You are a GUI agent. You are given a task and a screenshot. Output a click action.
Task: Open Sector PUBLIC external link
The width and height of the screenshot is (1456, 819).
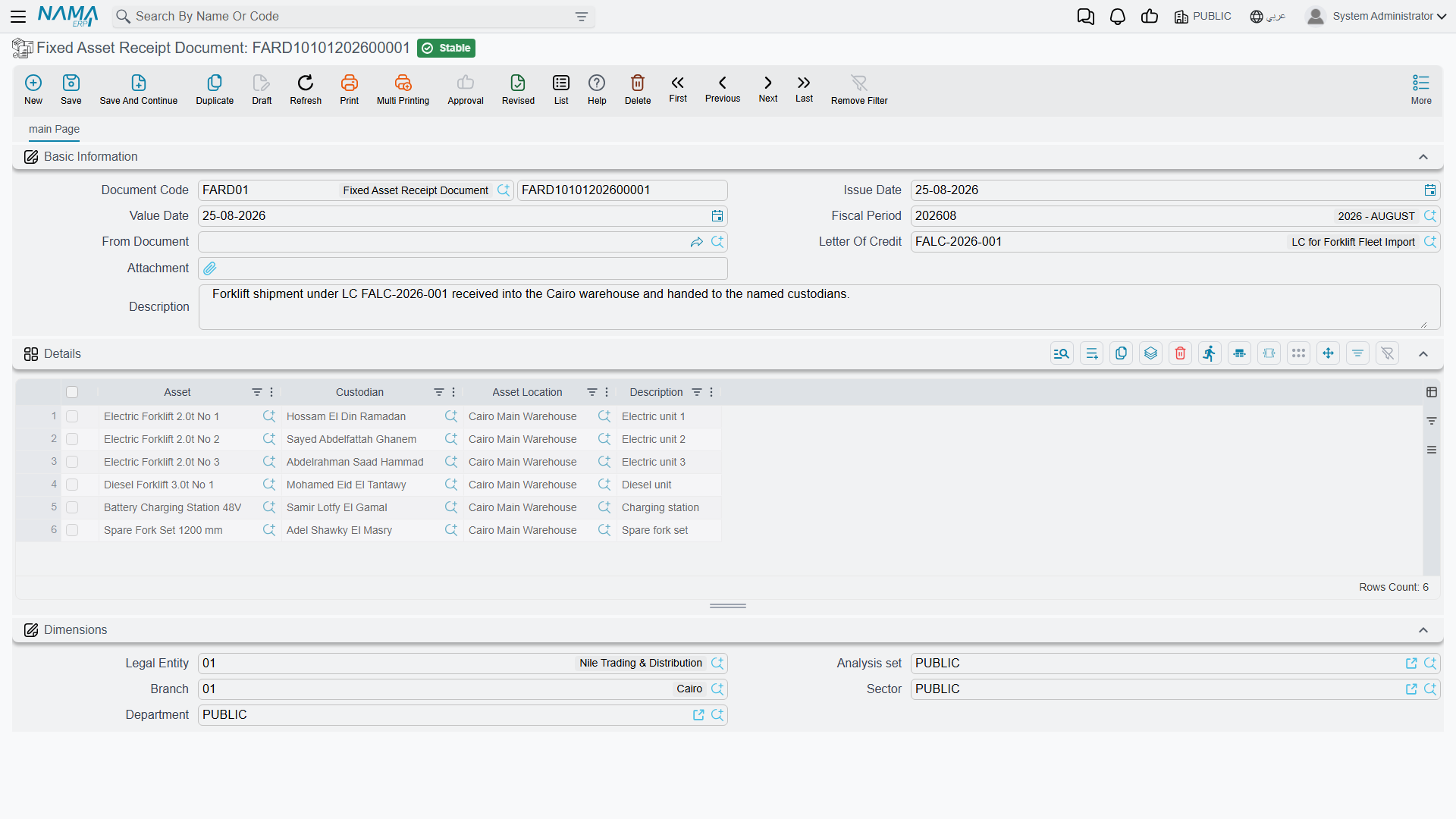point(1411,689)
